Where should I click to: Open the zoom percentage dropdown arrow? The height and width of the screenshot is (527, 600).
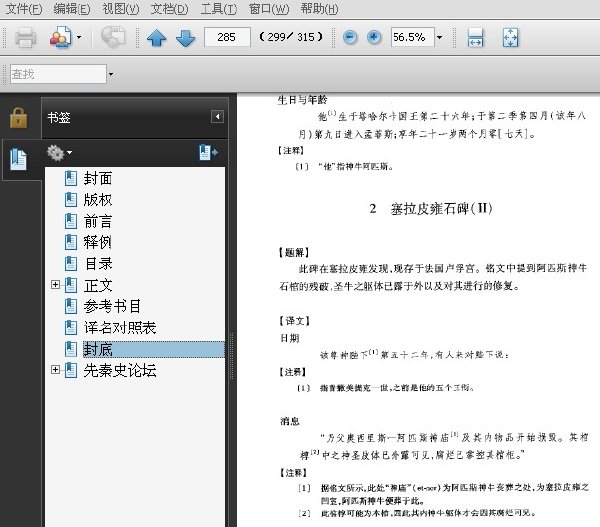(x=439, y=38)
